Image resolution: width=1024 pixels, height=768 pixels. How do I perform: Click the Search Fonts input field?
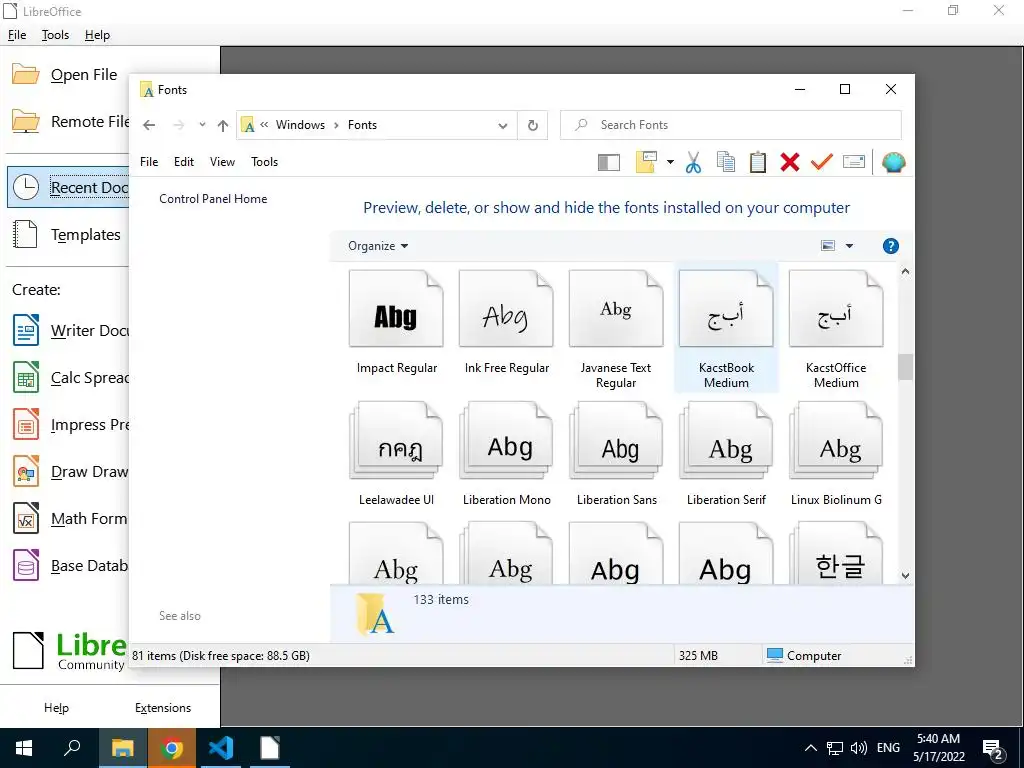[731, 125]
